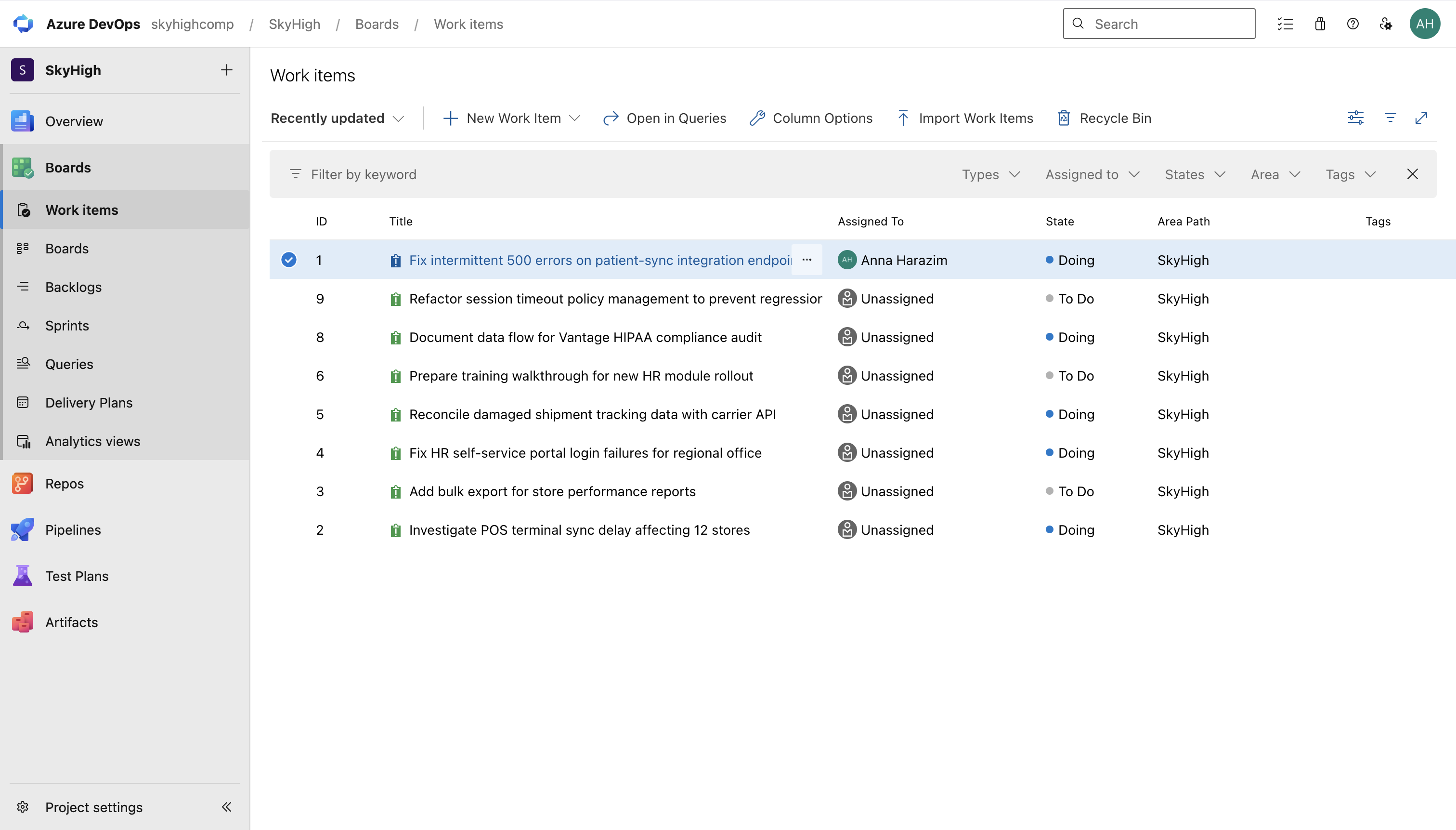Collapse the sidebar with the double chevron

pos(227,806)
